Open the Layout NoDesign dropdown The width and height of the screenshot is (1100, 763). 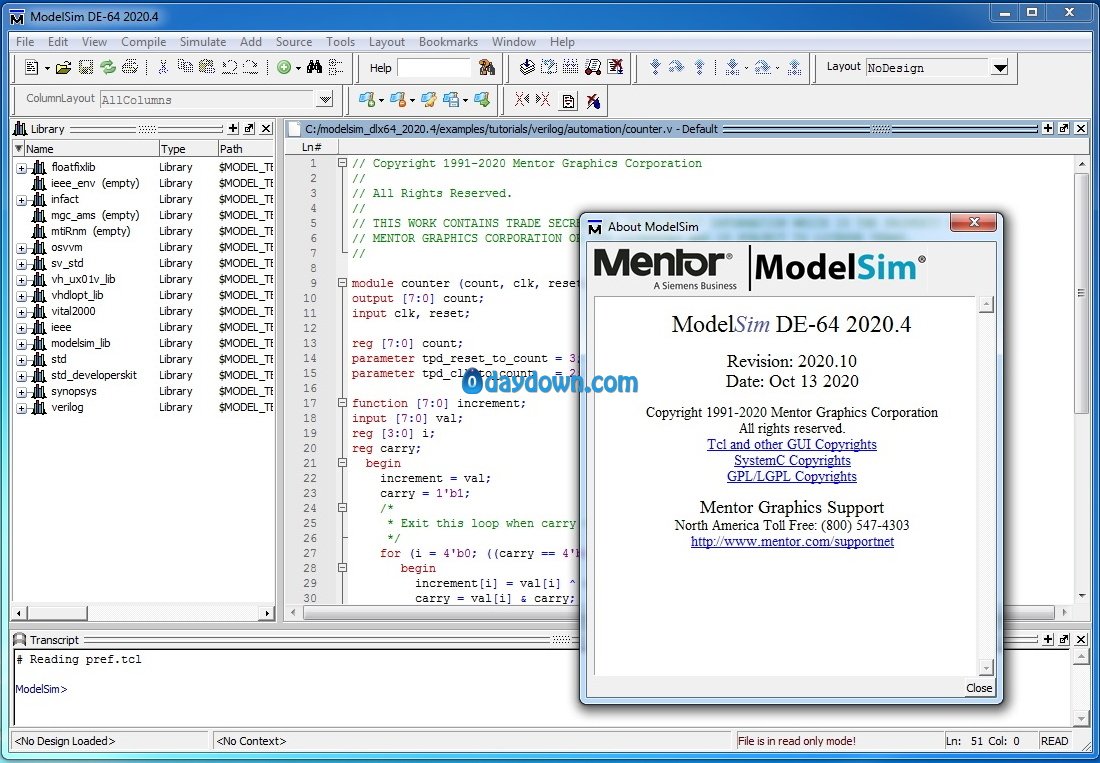1000,68
